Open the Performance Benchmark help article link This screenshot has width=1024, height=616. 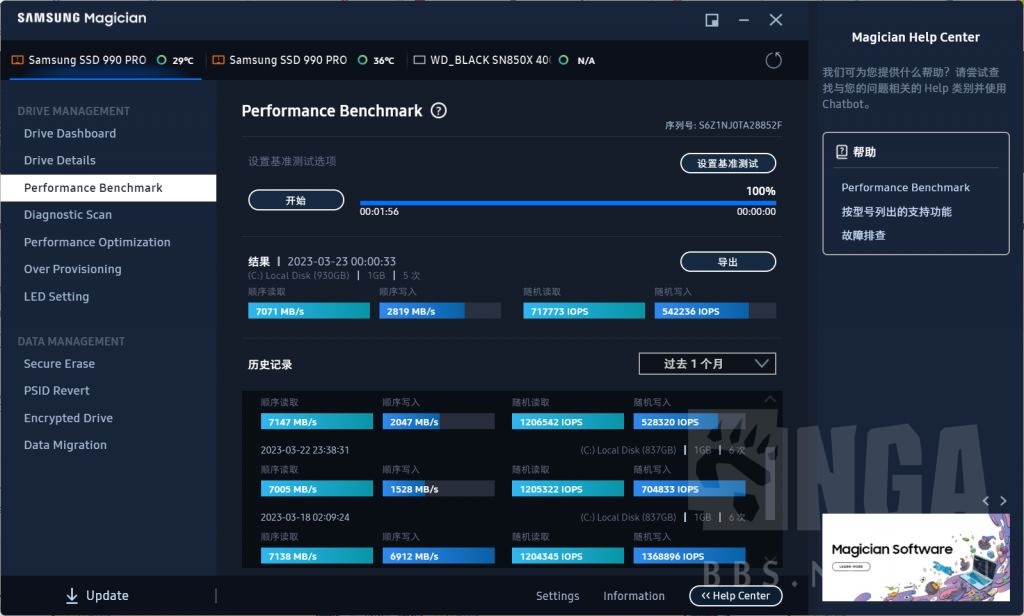click(x=905, y=187)
